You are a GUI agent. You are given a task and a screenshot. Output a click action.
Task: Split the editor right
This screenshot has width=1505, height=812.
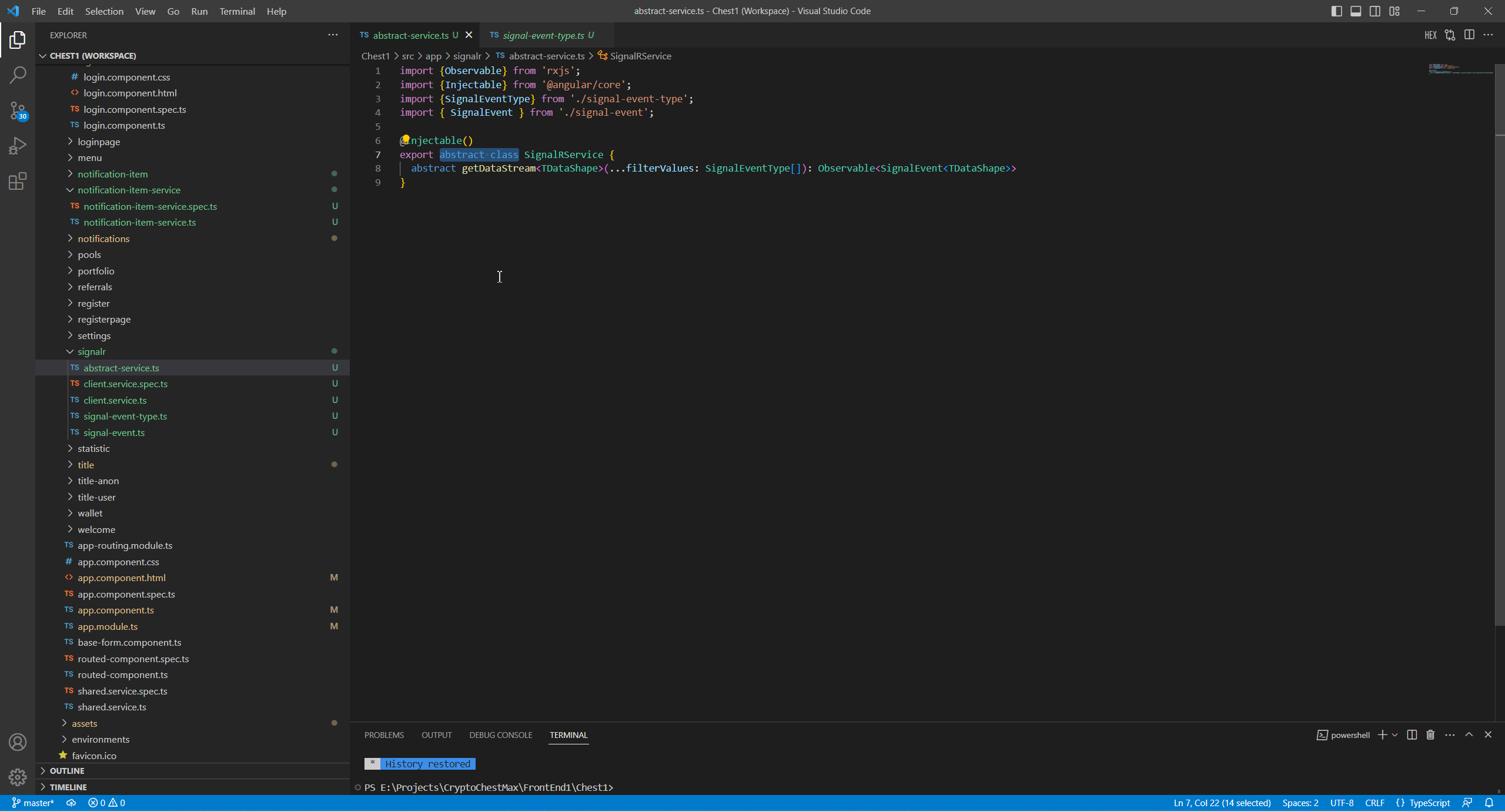[x=1469, y=35]
